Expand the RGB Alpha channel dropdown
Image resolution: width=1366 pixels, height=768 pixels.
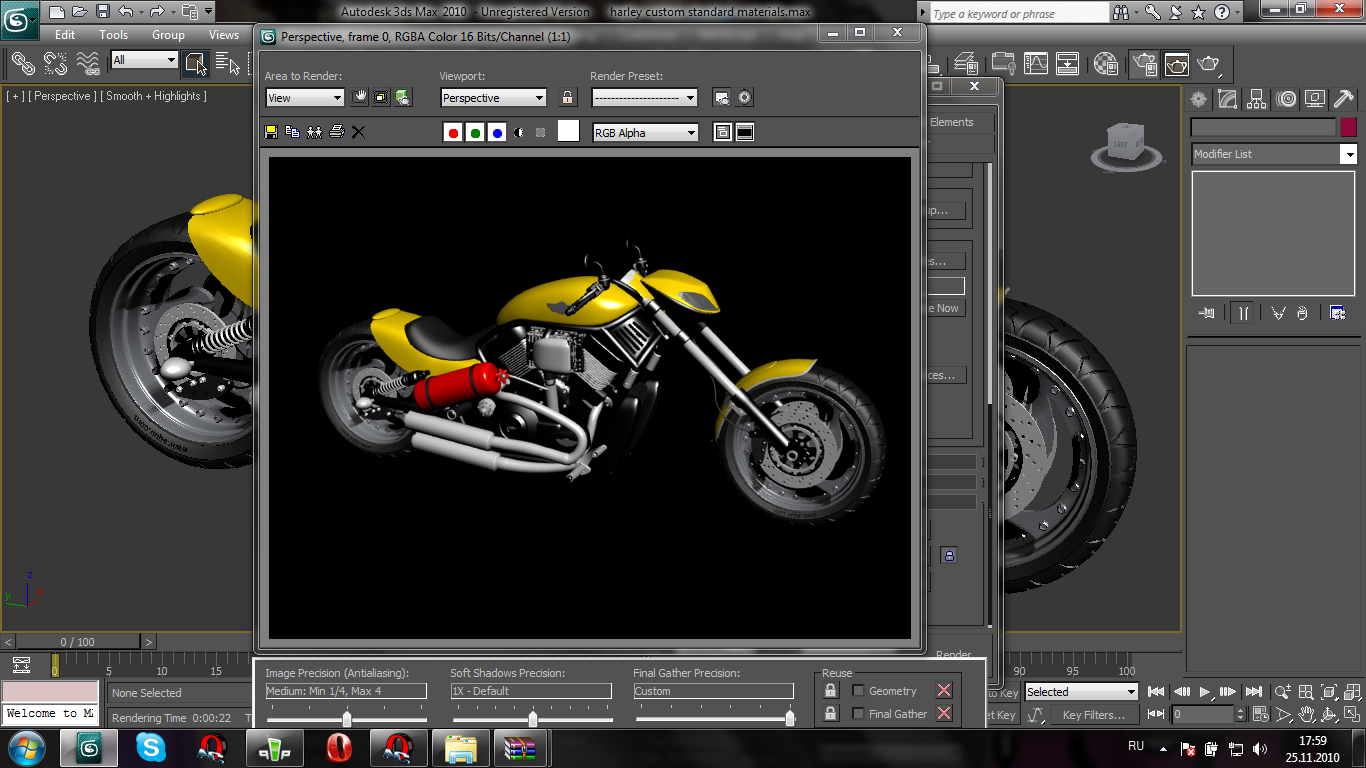[646, 133]
